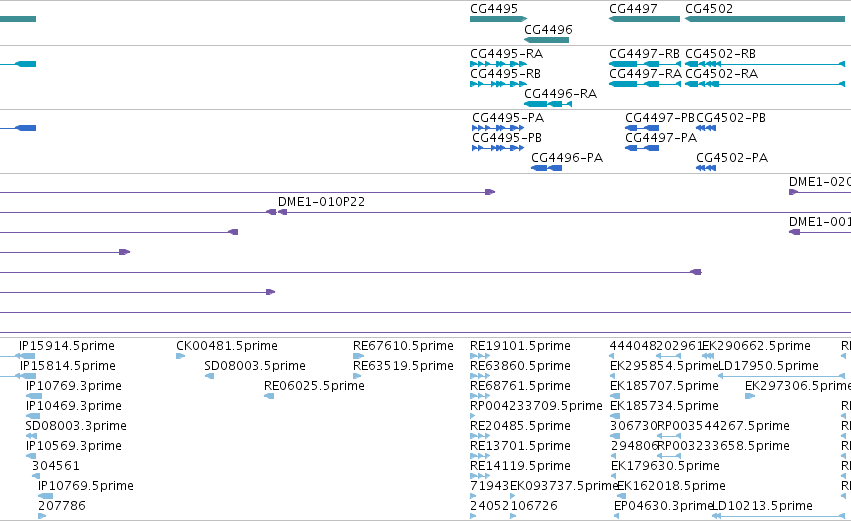Select EST RE63860.5prime label
This screenshot has height=521, width=851.
click(x=520, y=366)
